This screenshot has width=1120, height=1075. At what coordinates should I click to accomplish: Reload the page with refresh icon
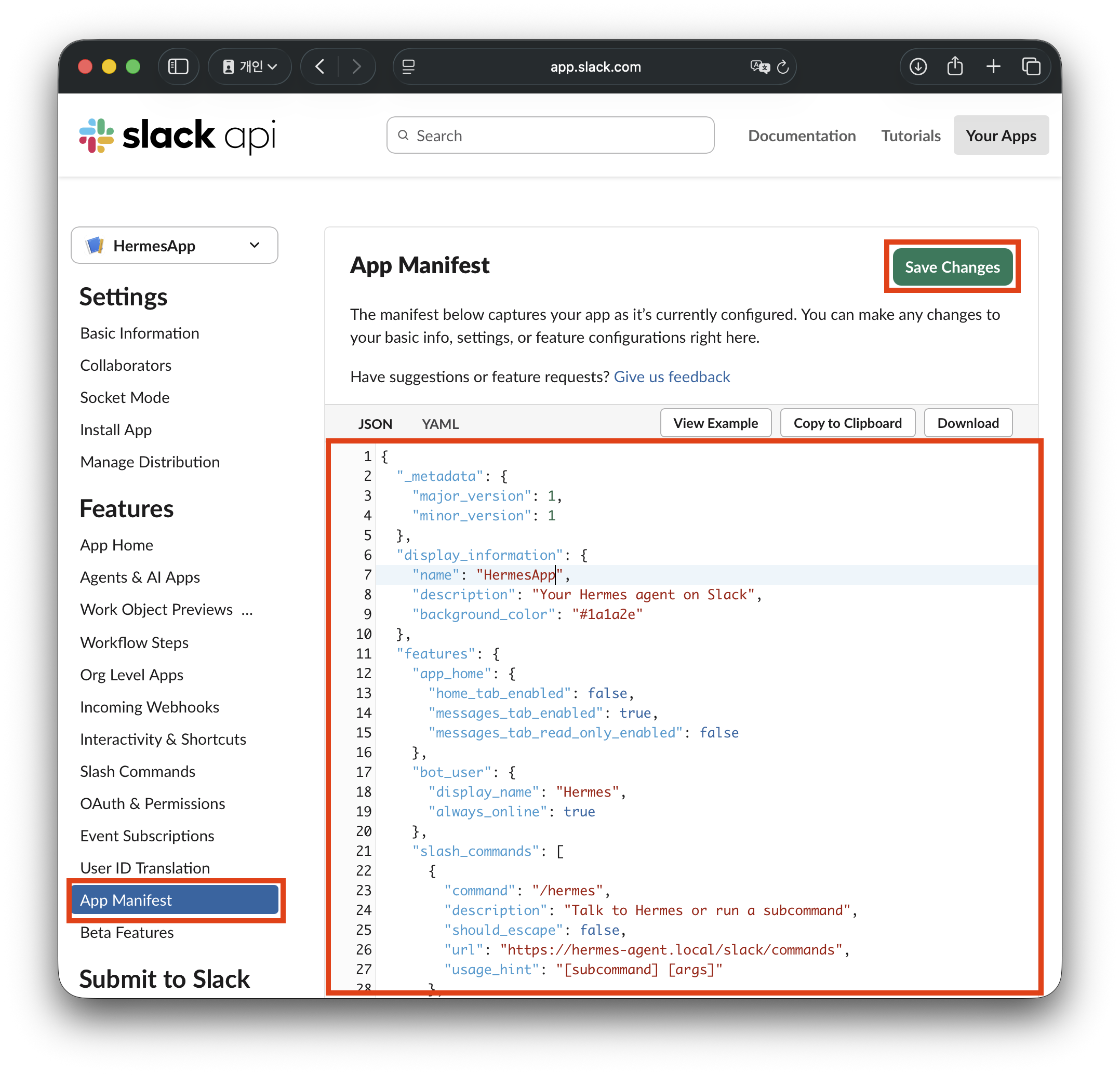(783, 67)
